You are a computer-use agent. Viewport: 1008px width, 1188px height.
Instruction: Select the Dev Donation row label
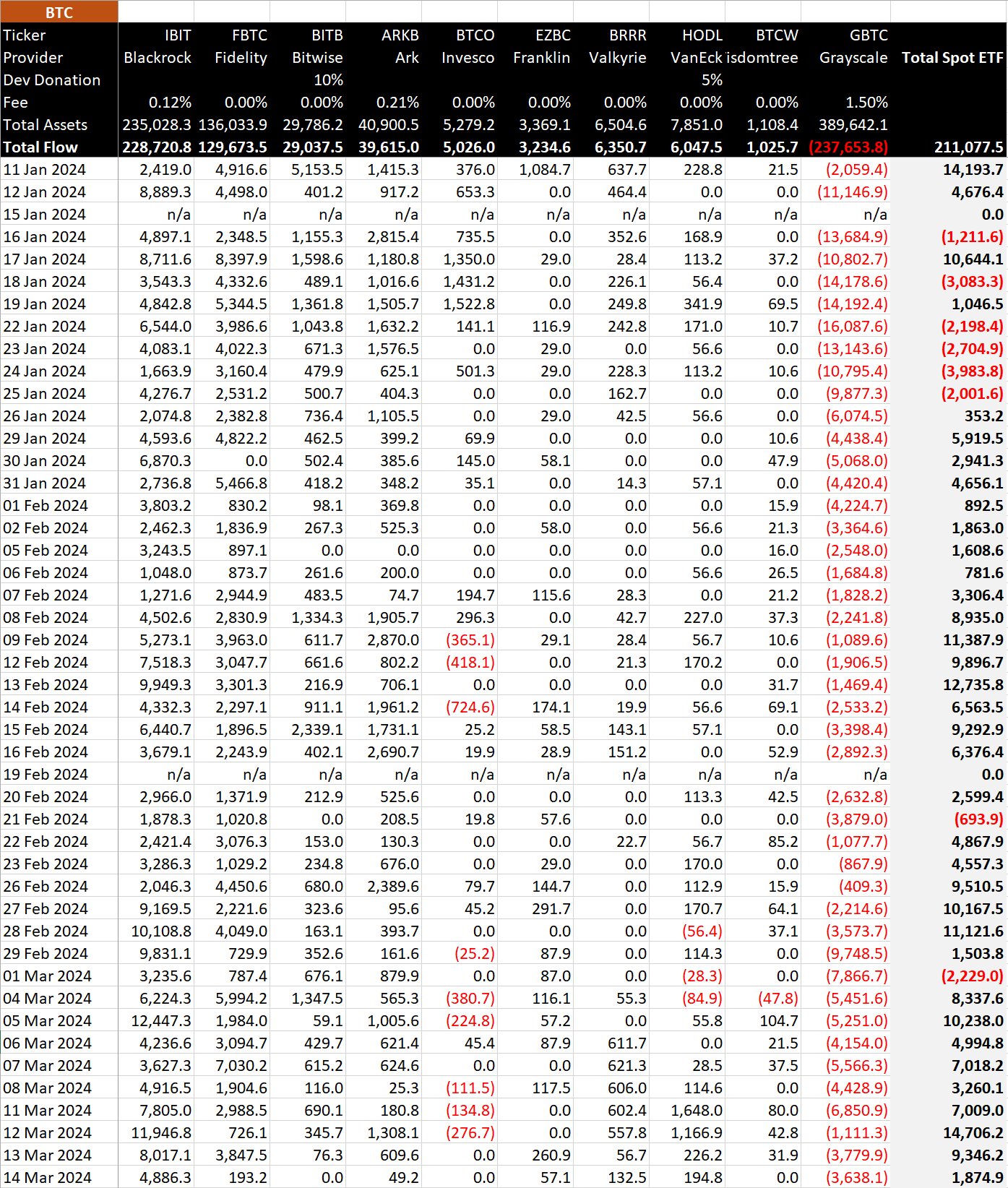pyautogui.click(x=51, y=80)
